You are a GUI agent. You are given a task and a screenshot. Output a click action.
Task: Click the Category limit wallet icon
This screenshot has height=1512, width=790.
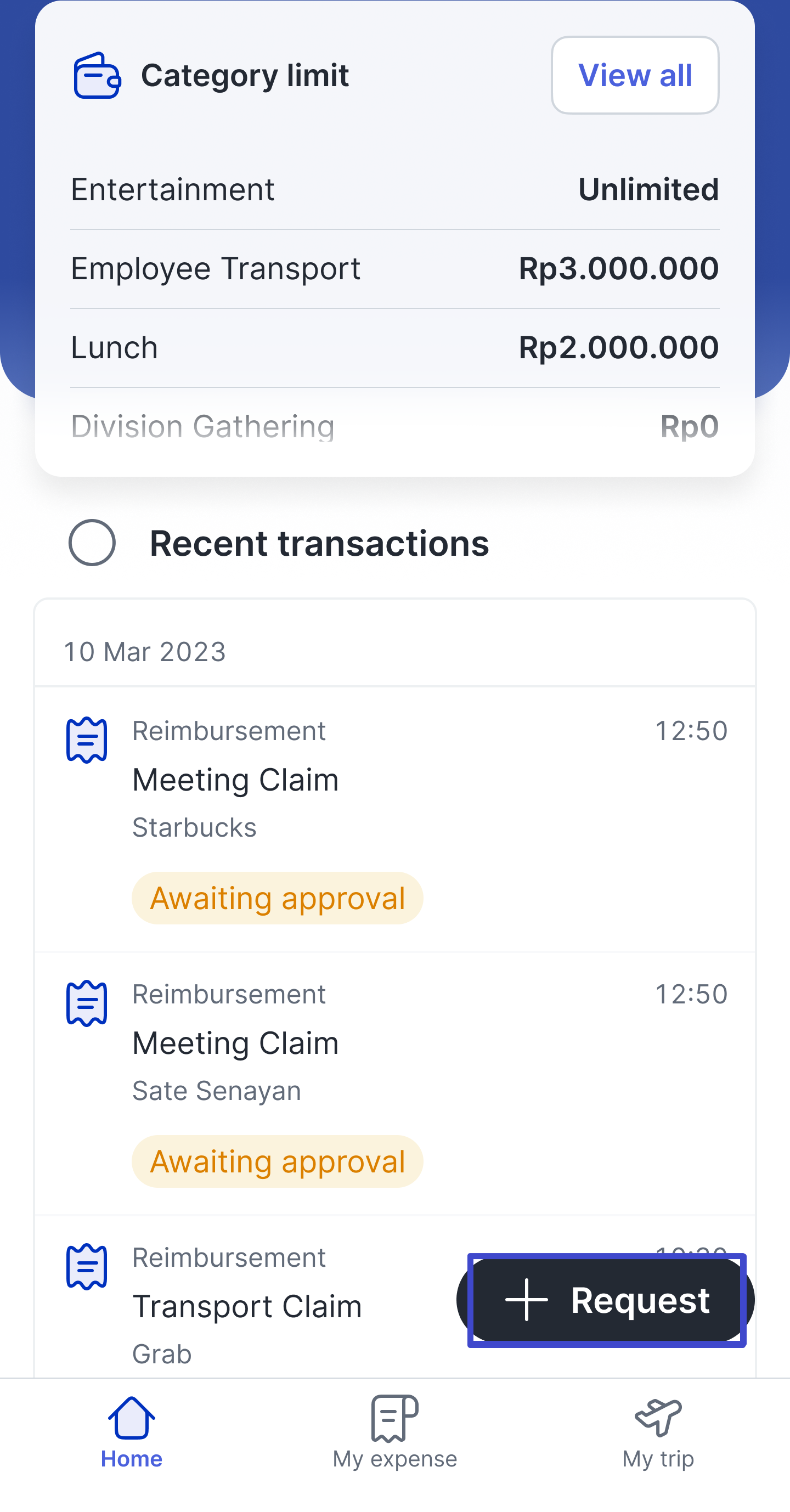tap(97, 76)
